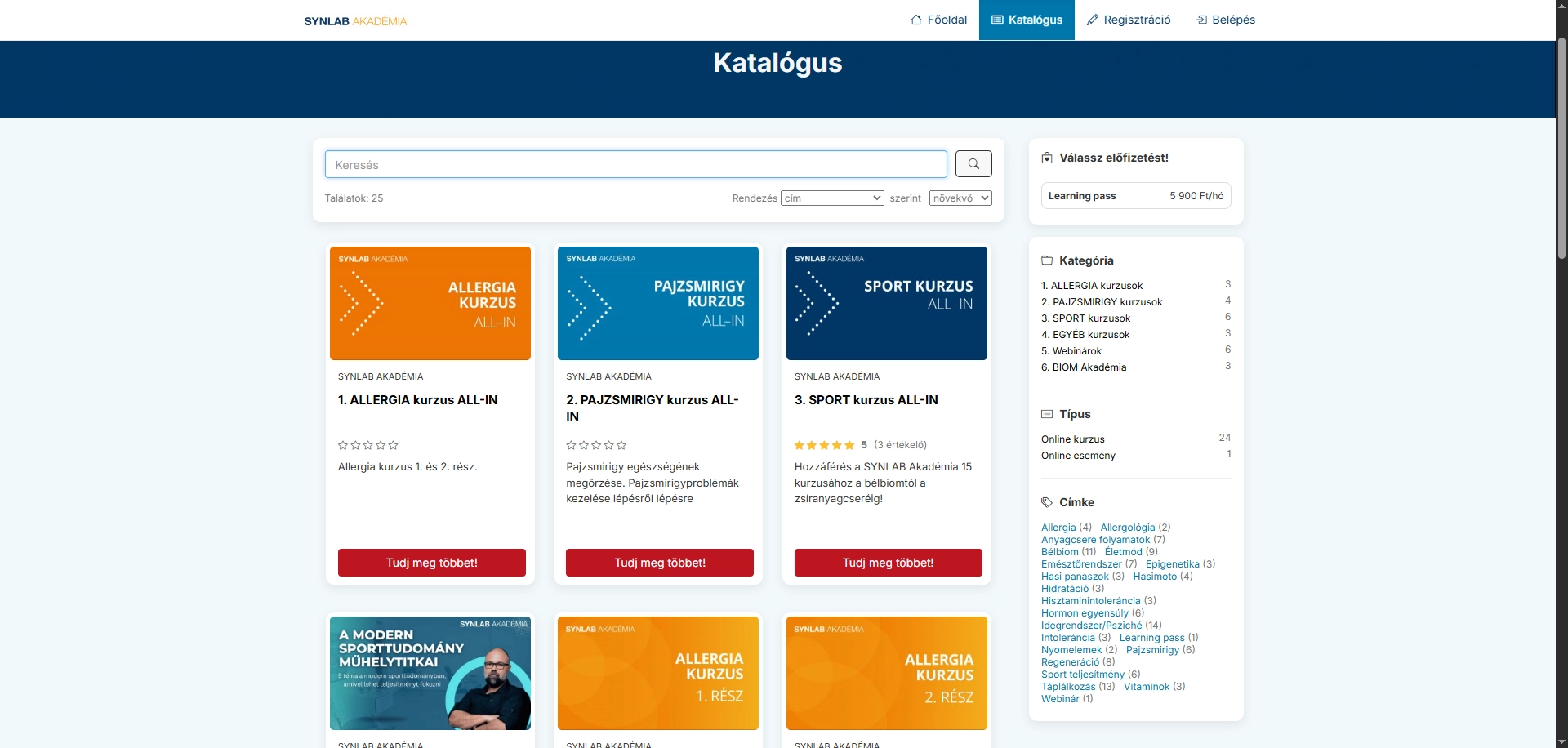Go to the Regisztráció page
This screenshot has width=1568, height=748.
[1129, 20]
